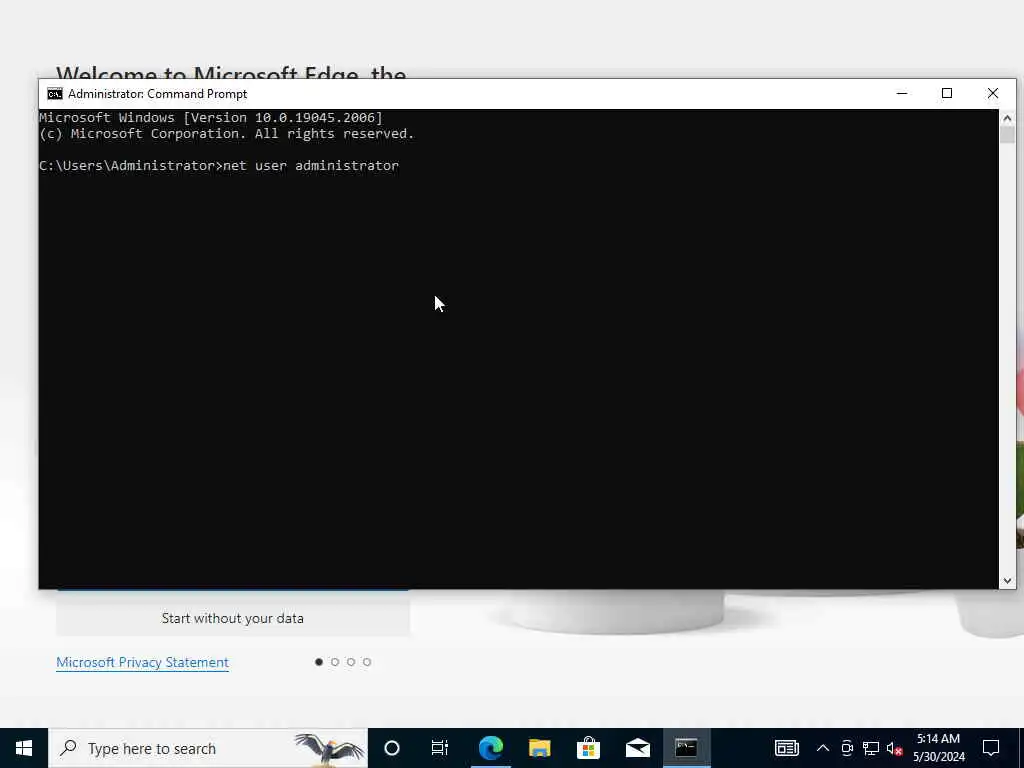
Task: Click the muted volume tray icon
Action: point(894,748)
